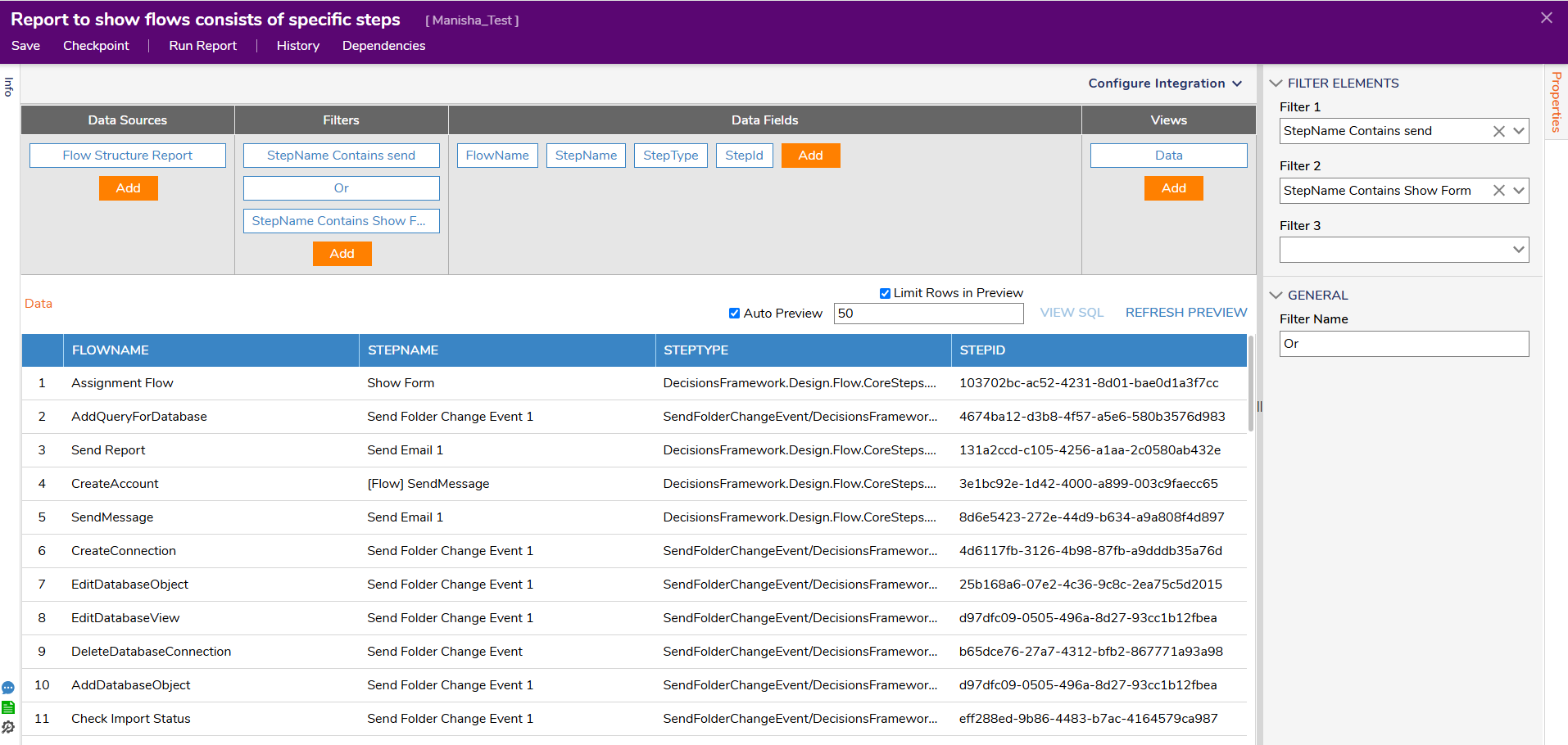1568x745 pixels.
Task: Open the wrench gear tools icon
Action: pos(8,727)
